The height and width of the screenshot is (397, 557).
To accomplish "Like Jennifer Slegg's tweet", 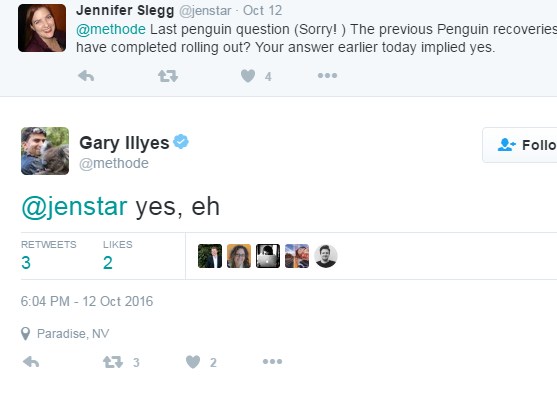I will pyautogui.click(x=248, y=76).
